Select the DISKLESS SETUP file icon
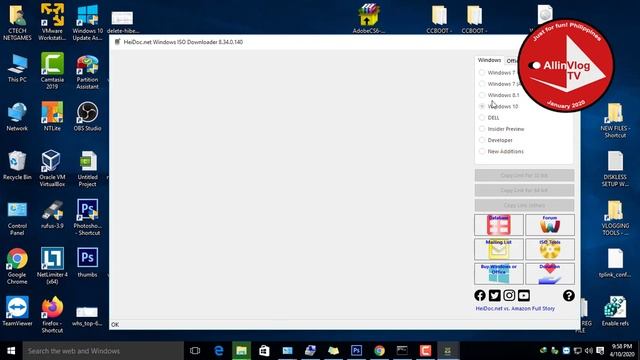640x360 pixels. [x=615, y=169]
